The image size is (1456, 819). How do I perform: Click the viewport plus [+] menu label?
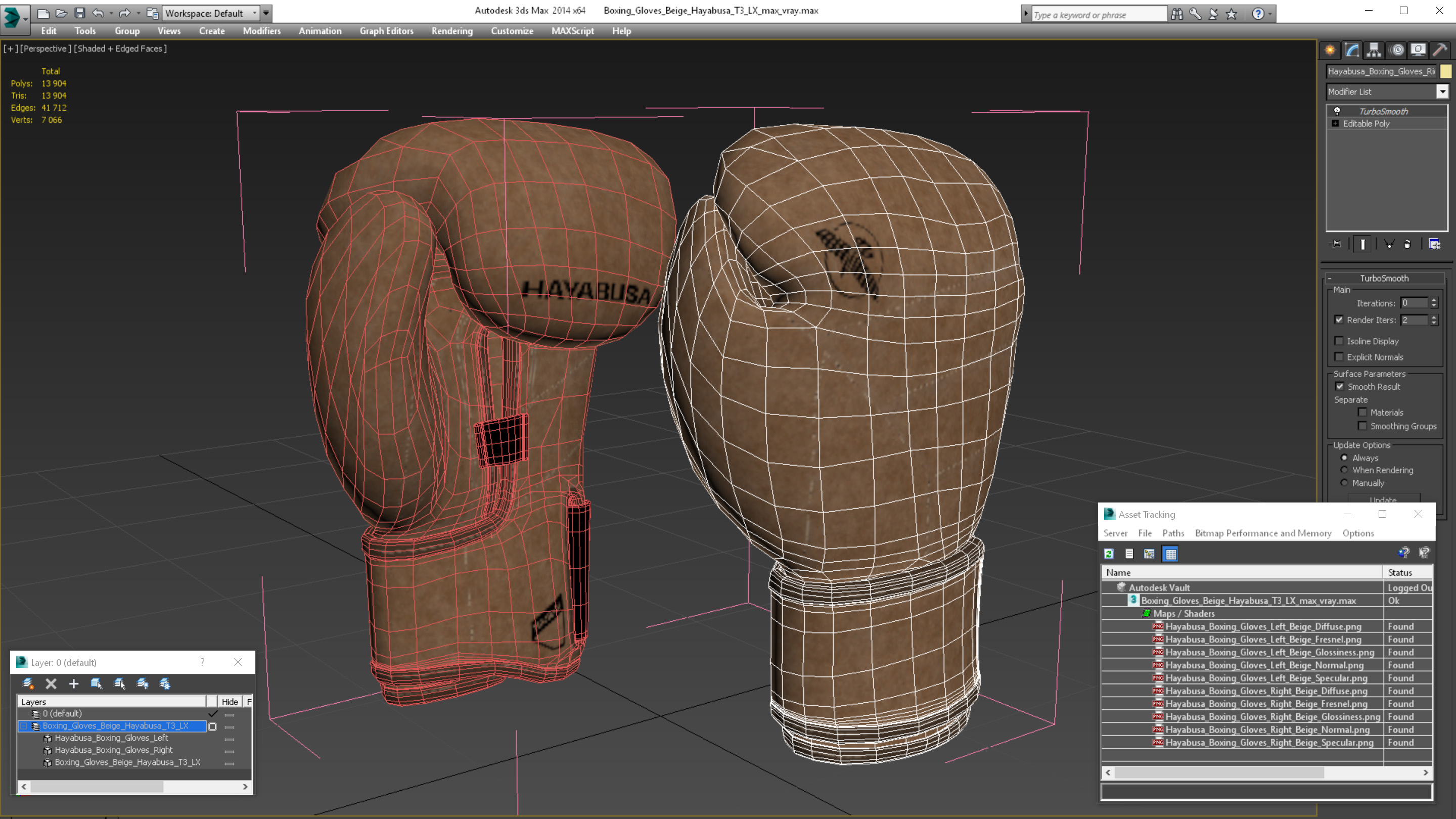click(x=10, y=49)
